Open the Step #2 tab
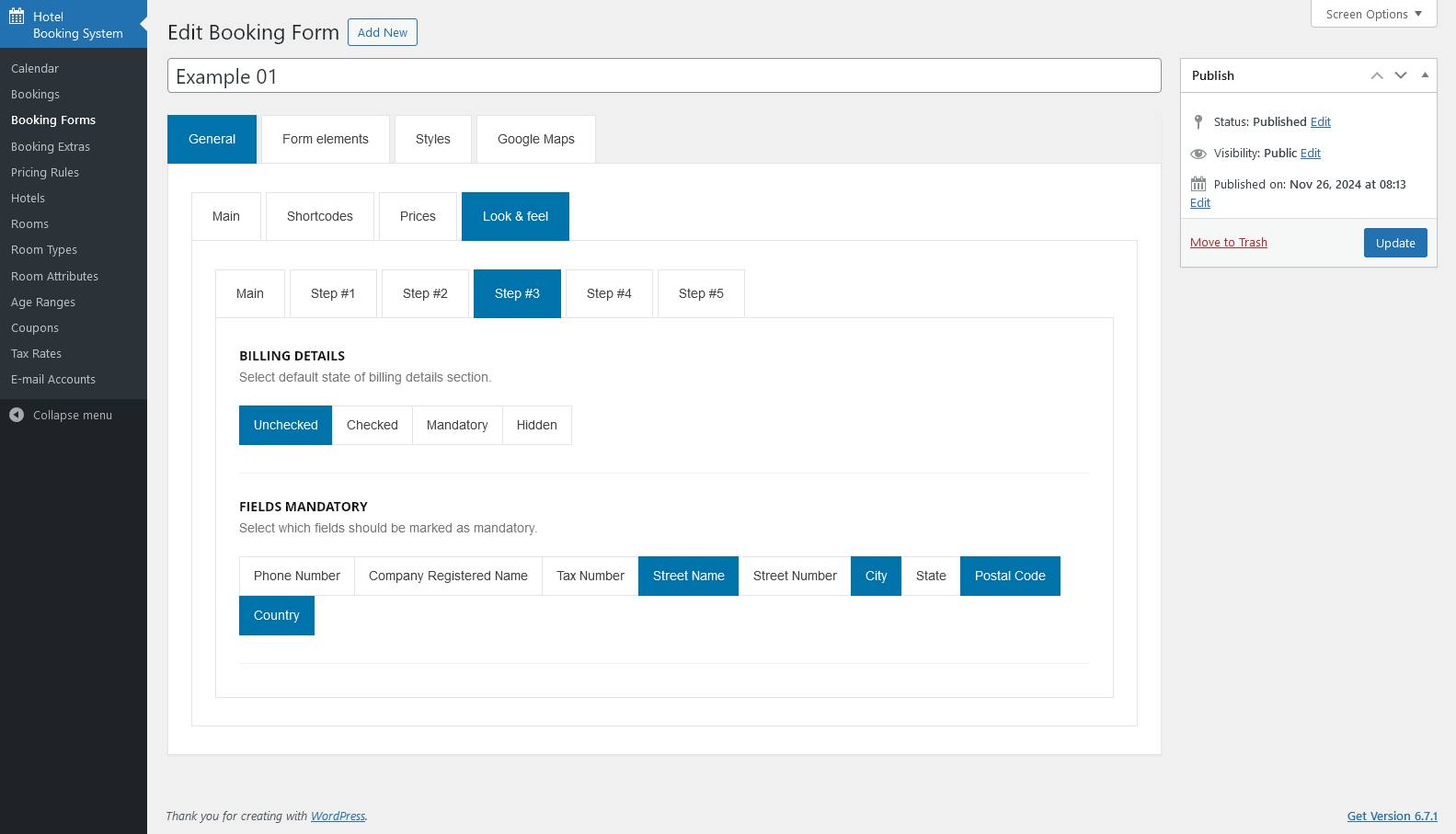The width and height of the screenshot is (1456, 834). coord(425,293)
